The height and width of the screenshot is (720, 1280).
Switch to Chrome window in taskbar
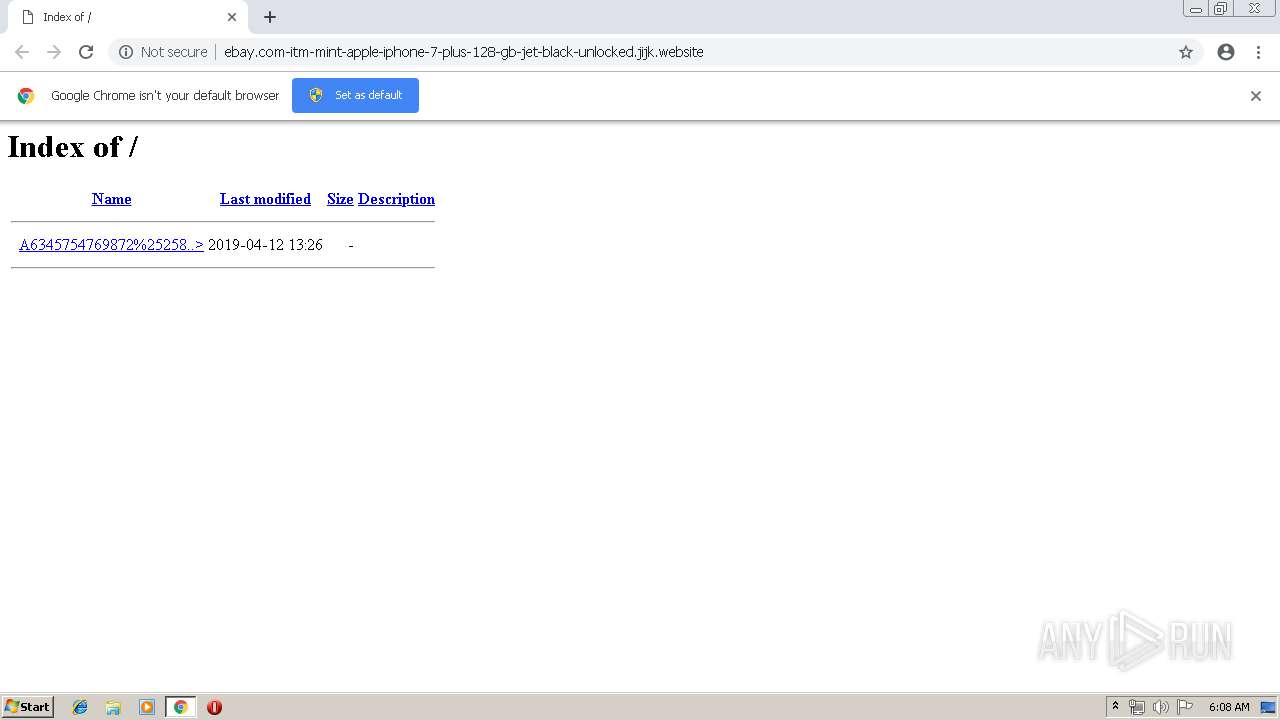180,707
